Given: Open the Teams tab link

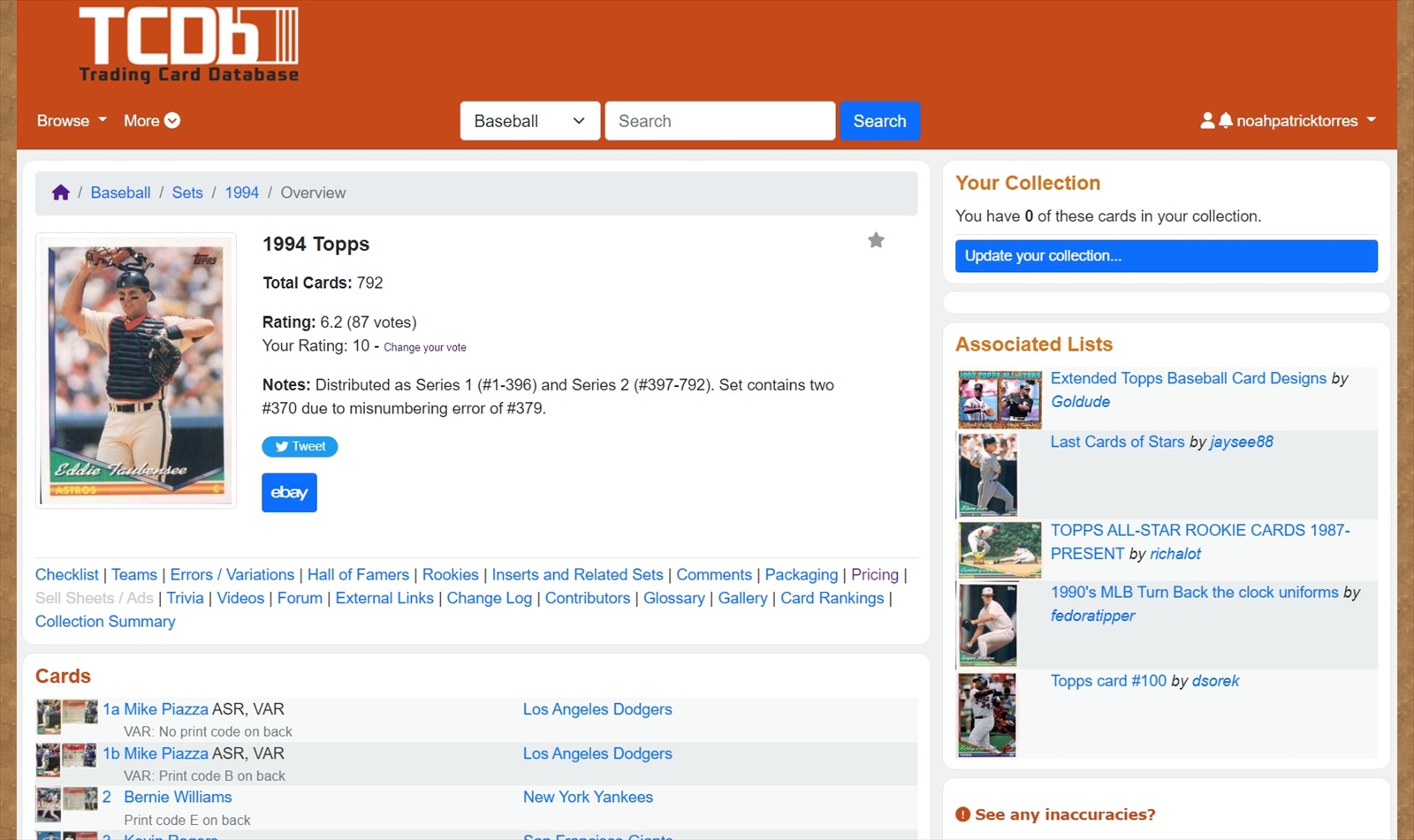Looking at the screenshot, I should pos(134,574).
